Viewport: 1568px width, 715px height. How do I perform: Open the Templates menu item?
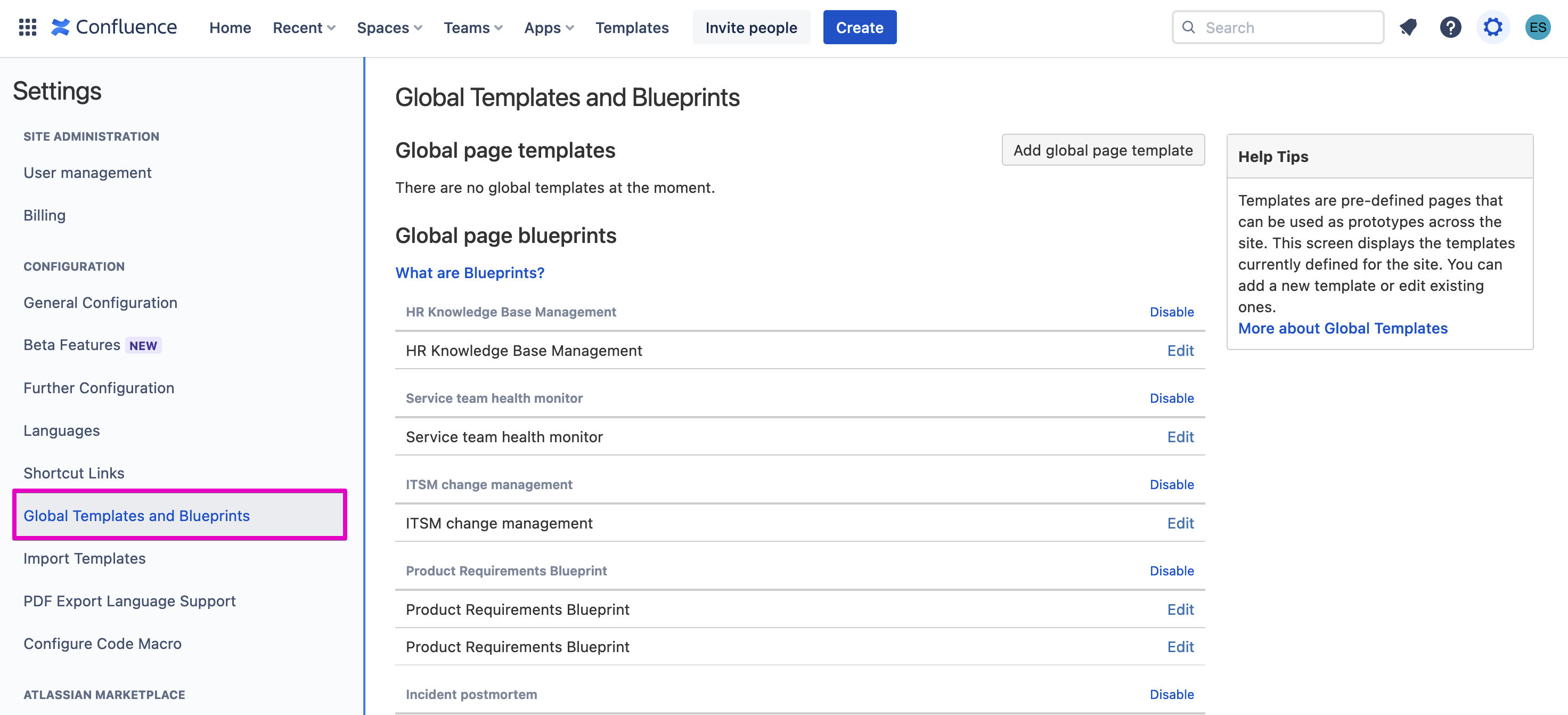(632, 27)
